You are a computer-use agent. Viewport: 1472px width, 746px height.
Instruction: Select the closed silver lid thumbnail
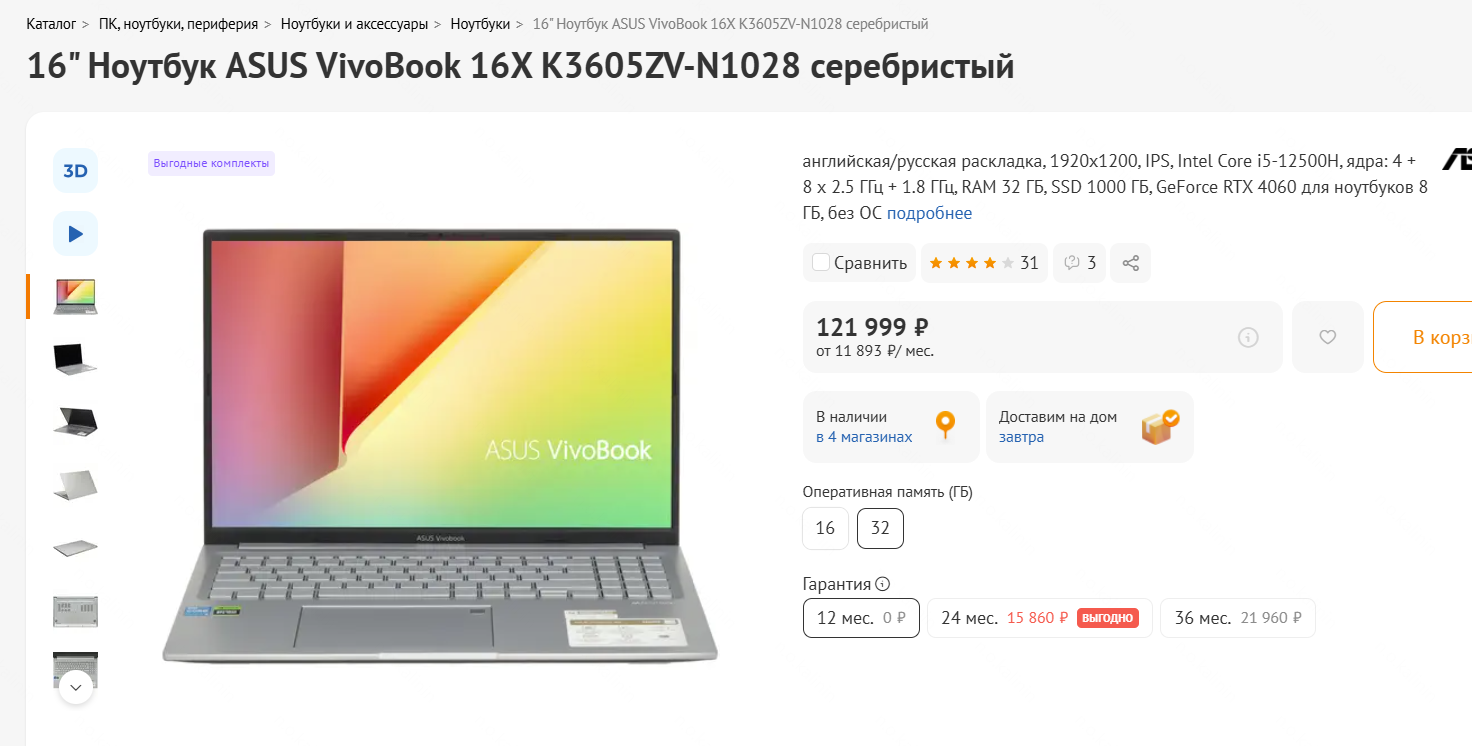[75, 485]
